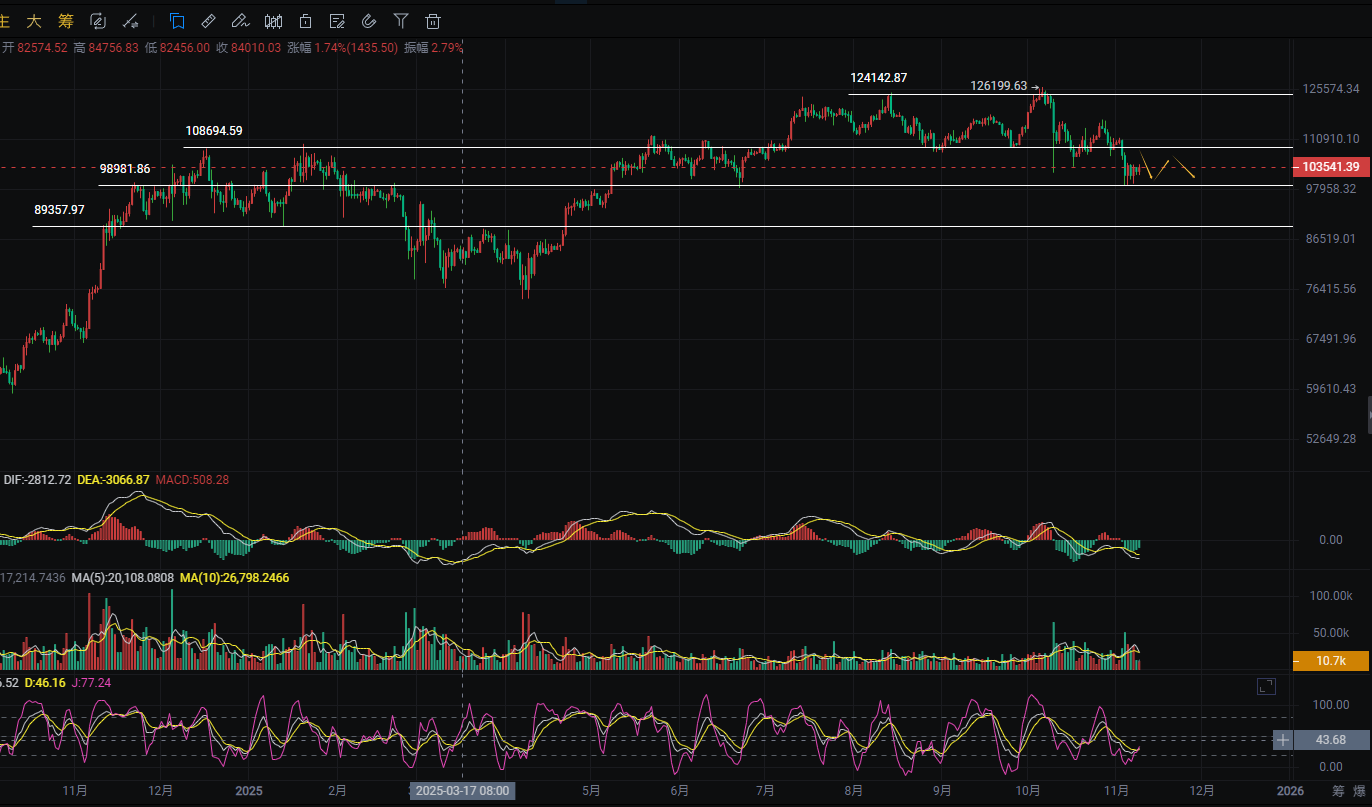Open the funnel filter icon
This screenshot has height=807, width=1372.
401,20
